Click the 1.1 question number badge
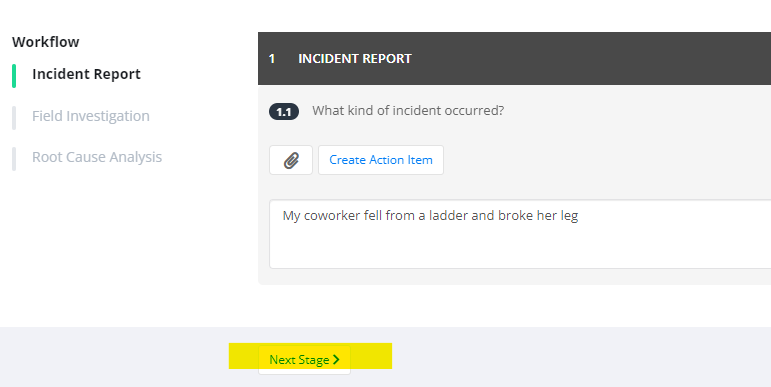This screenshot has width=771, height=387. [284, 112]
